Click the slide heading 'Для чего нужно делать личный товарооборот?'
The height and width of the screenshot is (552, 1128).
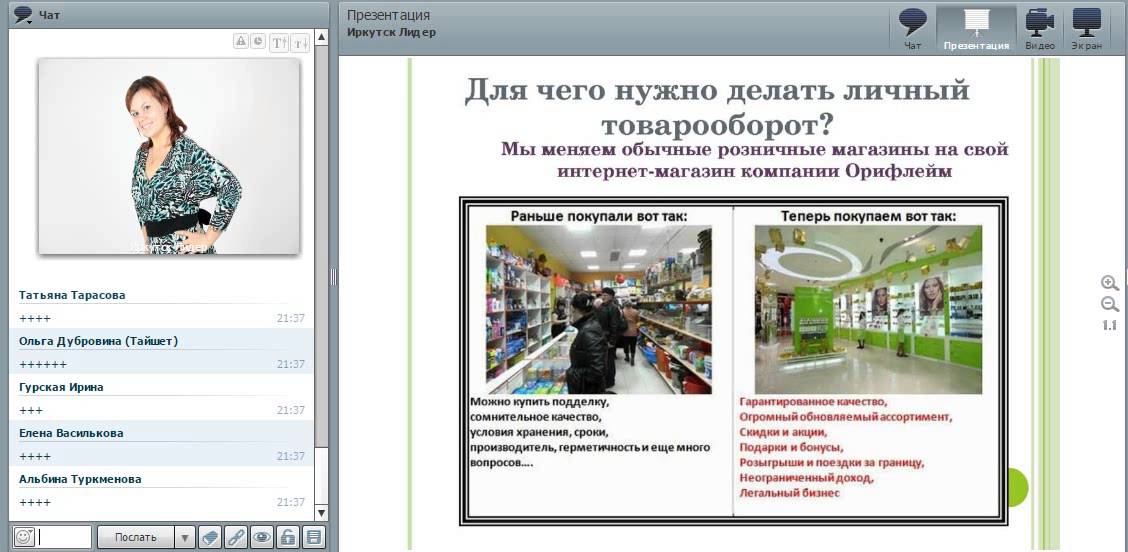[717, 107]
